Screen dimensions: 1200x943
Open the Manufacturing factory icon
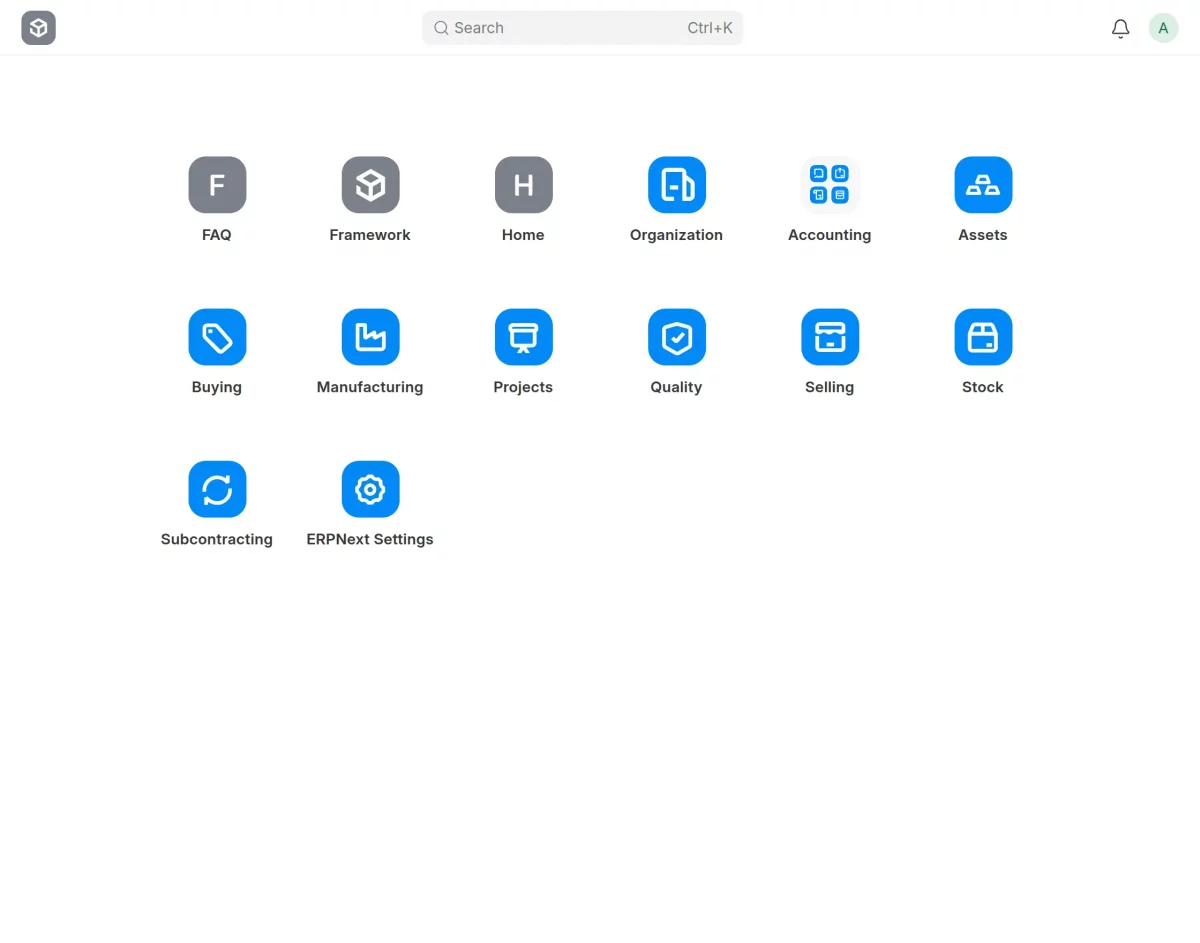click(370, 337)
